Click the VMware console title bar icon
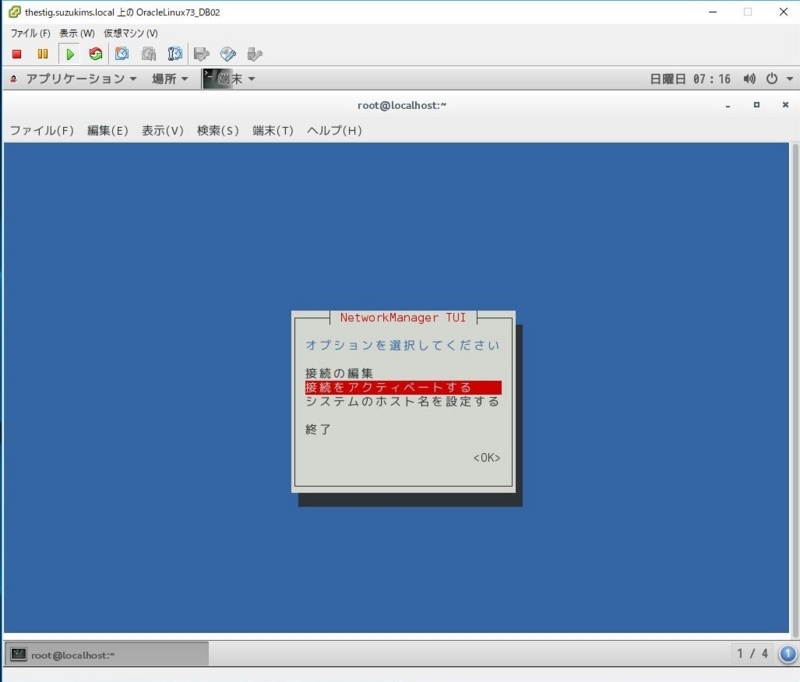800x682 pixels. (15, 12)
